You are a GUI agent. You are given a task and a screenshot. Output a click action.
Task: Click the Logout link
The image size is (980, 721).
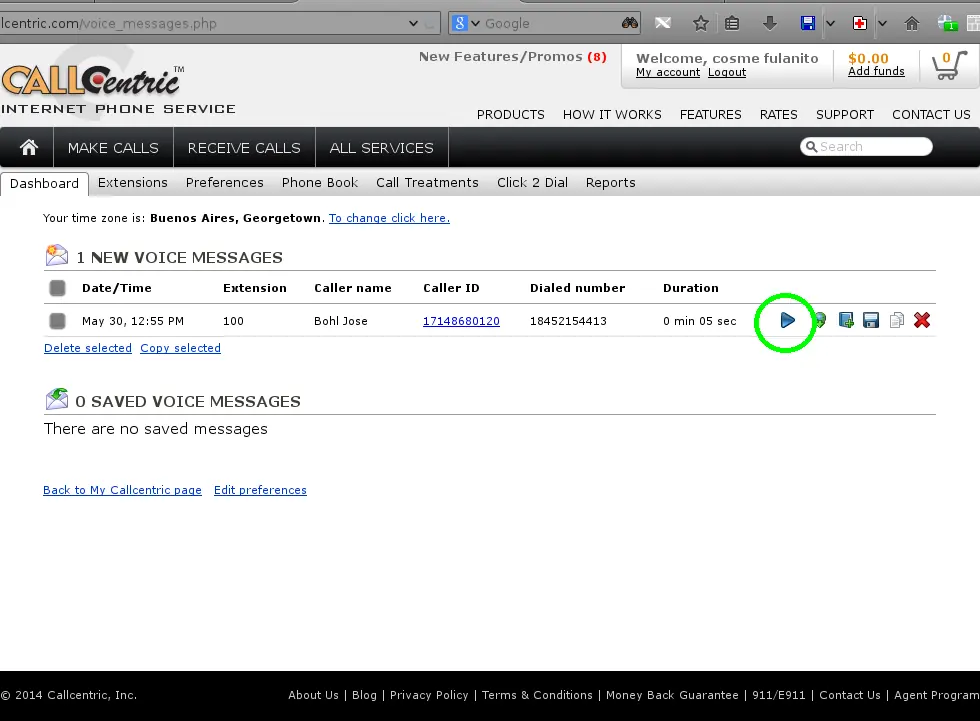coord(727,72)
